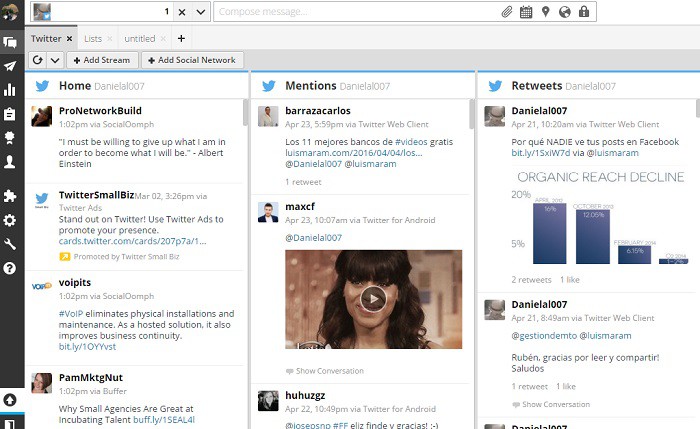
Task: Switch to the Lists tab
Action: click(93, 39)
